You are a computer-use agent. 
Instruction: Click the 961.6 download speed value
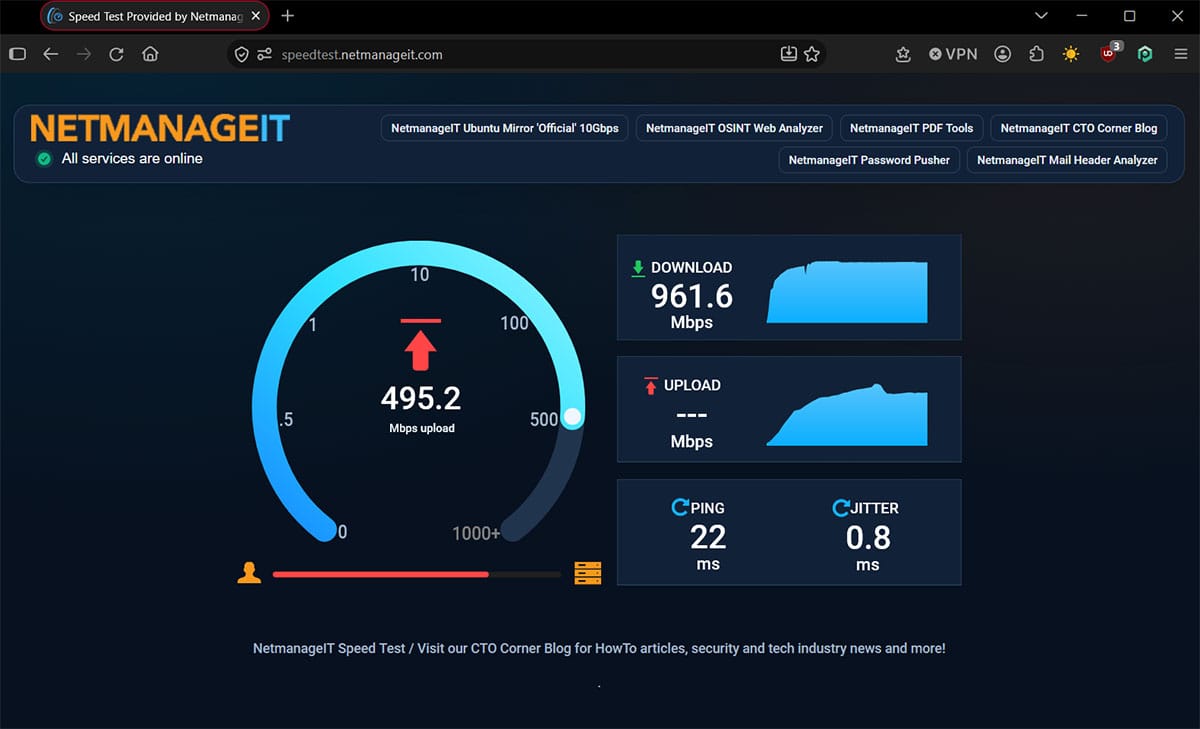[x=692, y=296]
